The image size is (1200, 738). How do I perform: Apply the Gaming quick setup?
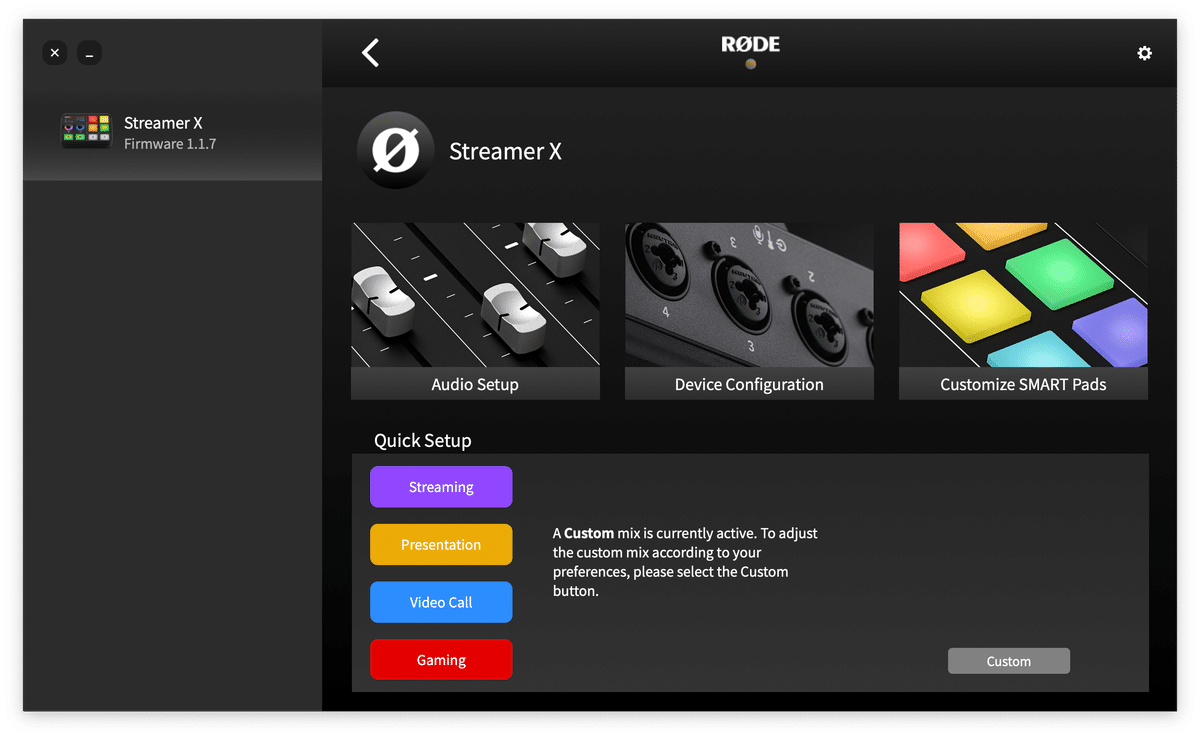pos(441,660)
